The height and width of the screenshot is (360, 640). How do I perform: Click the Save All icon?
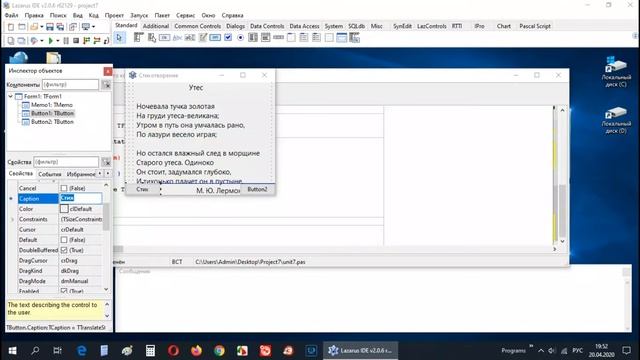point(60,27)
